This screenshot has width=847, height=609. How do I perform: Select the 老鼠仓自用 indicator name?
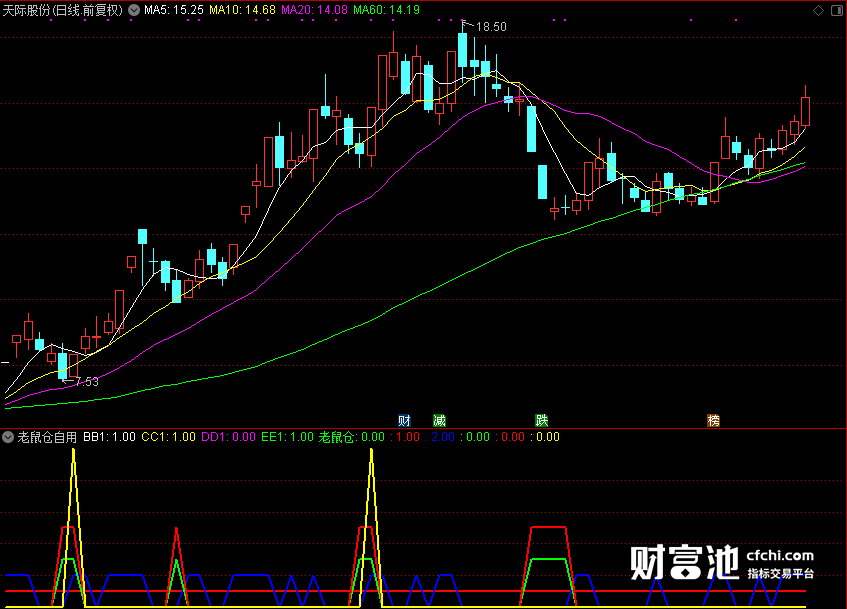[x=47, y=437]
